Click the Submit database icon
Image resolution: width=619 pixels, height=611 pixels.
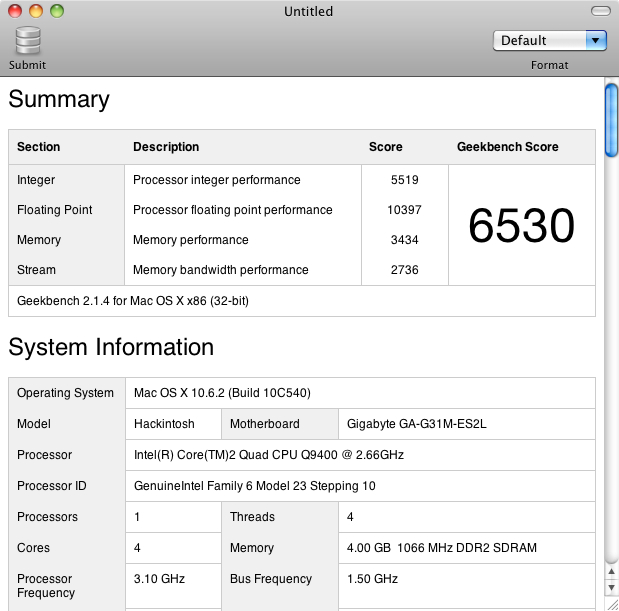coord(28,41)
